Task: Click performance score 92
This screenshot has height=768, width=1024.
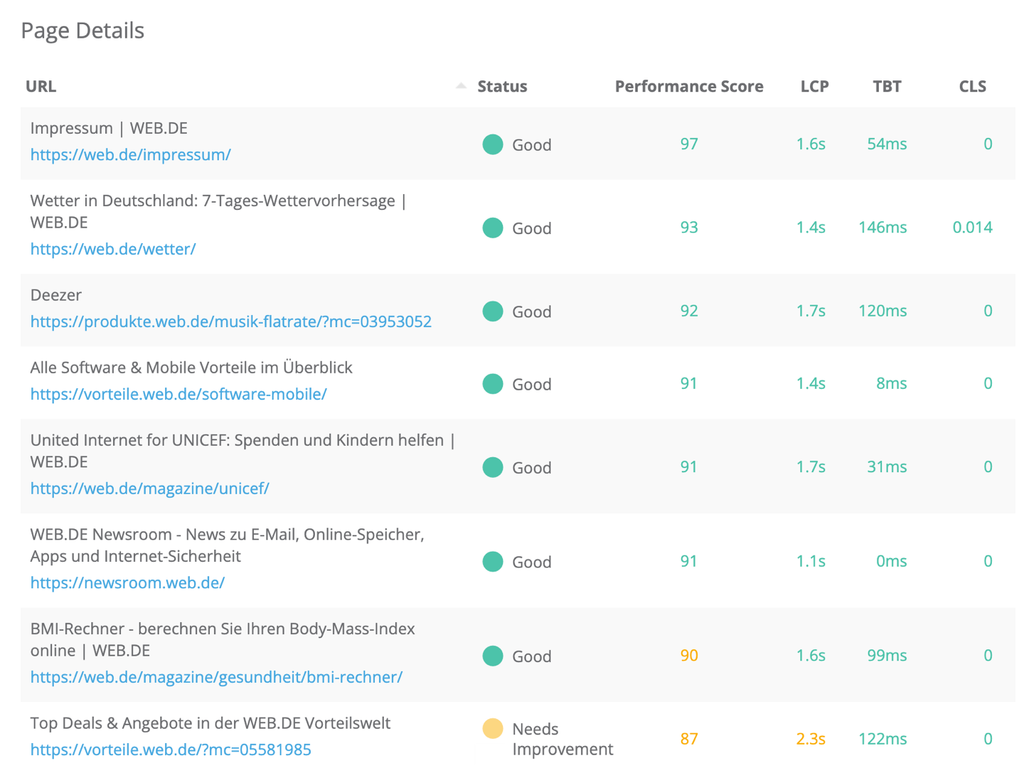Action: 689,311
